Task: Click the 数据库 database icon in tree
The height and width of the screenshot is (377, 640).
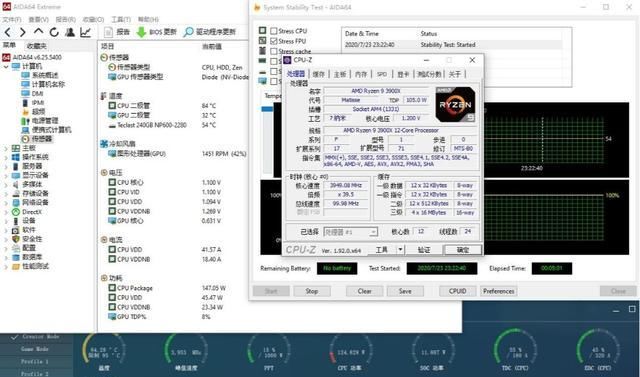Action: (x=16, y=257)
